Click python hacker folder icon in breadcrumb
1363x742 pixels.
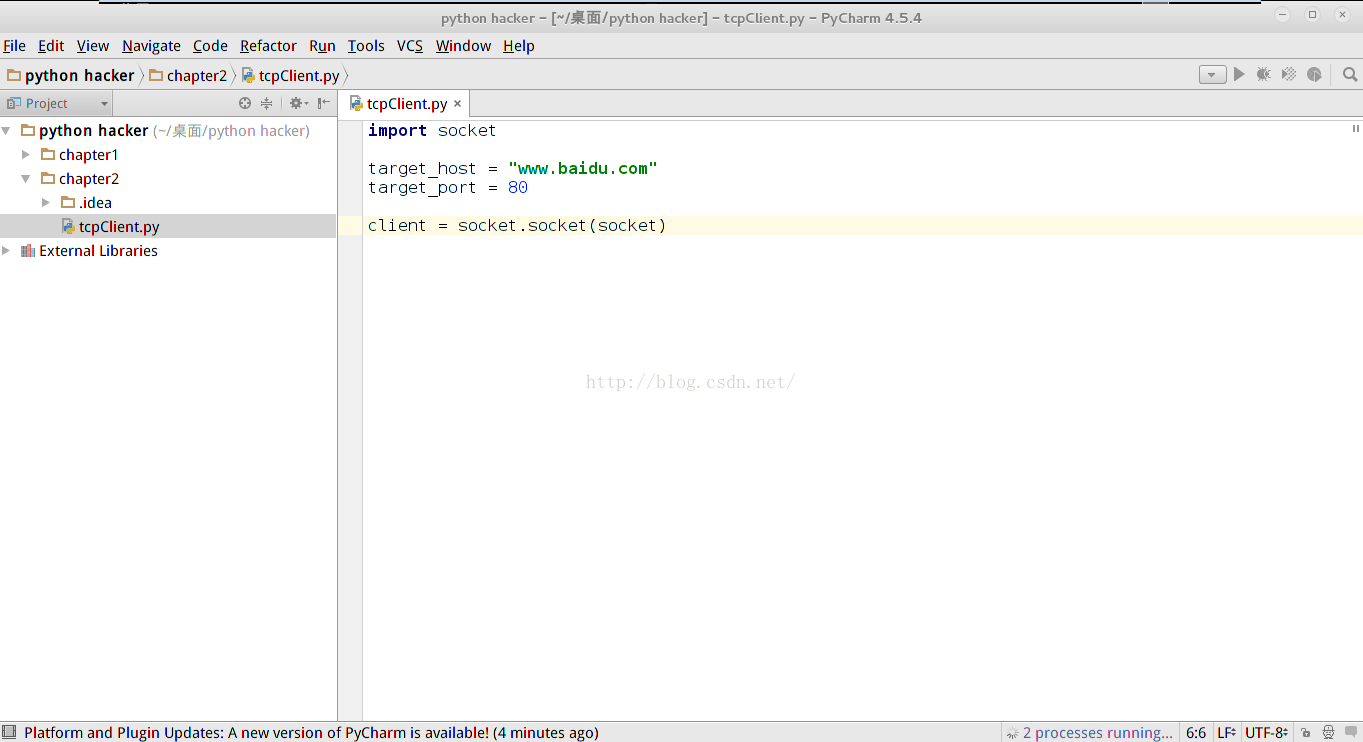coord(14,75)
